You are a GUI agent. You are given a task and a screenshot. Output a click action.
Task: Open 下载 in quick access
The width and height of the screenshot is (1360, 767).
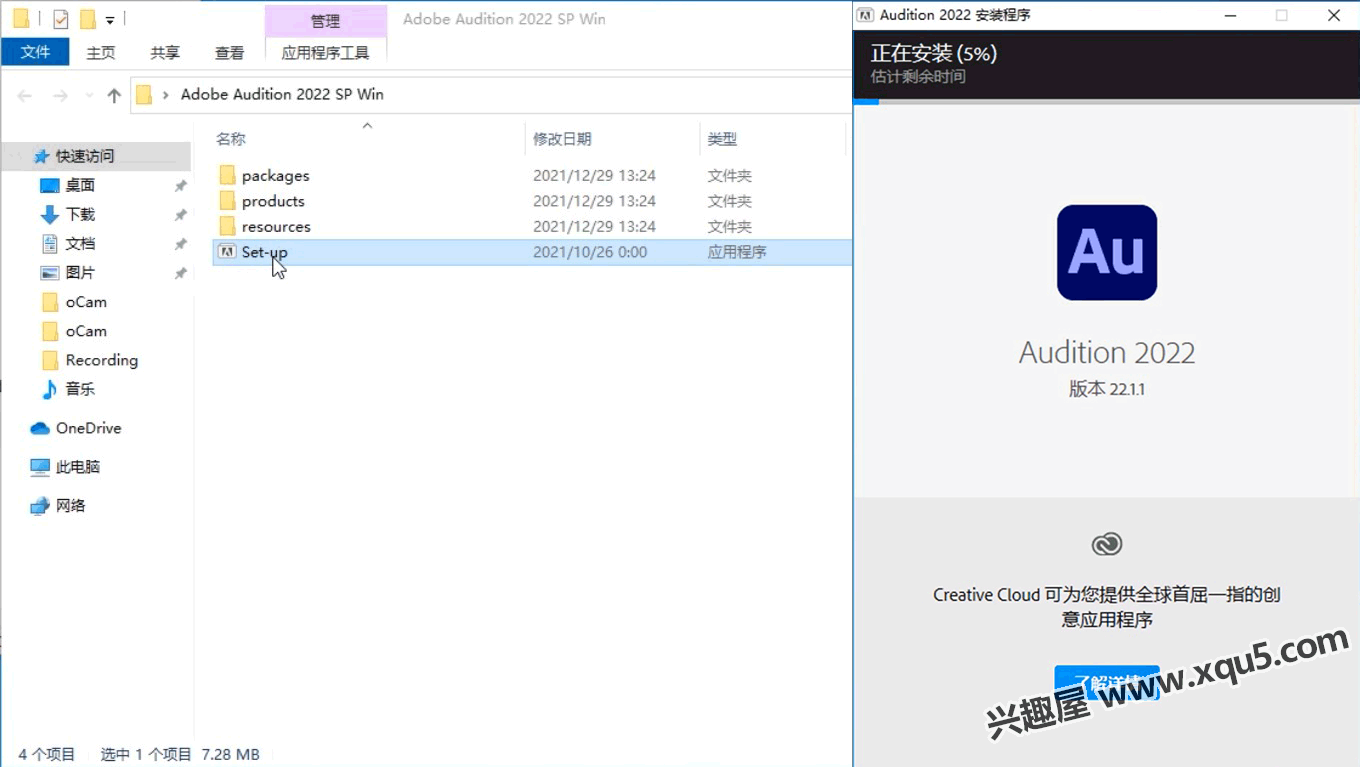(80, 214)
